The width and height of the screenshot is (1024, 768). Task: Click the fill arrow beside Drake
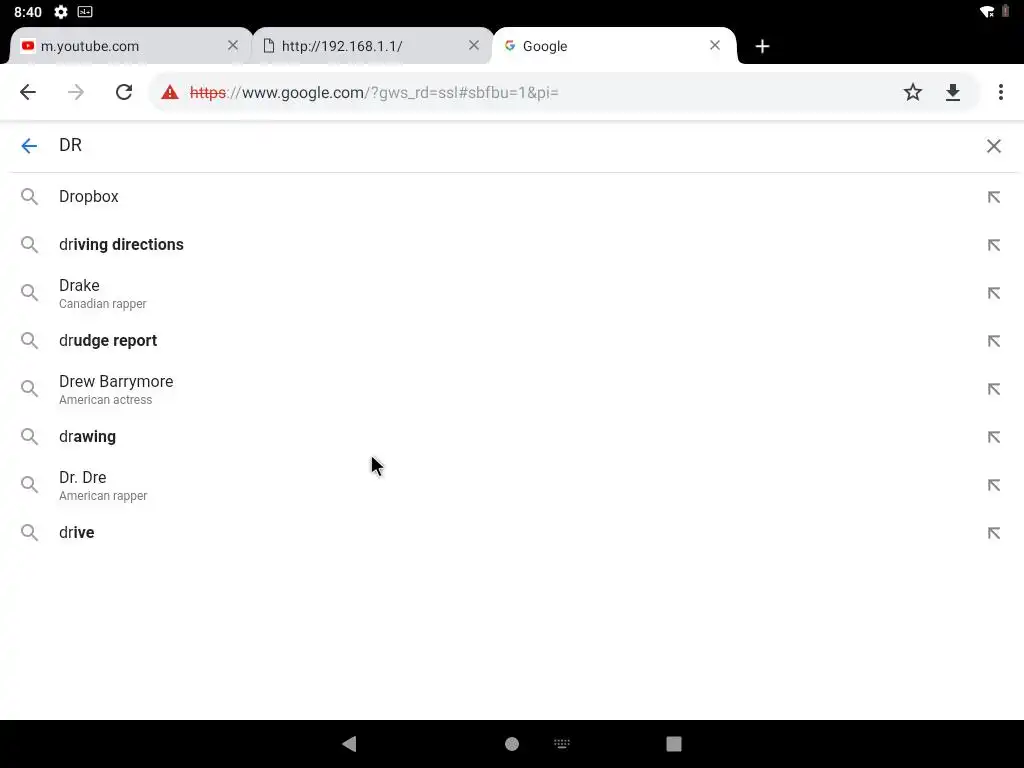pos(993,293)
